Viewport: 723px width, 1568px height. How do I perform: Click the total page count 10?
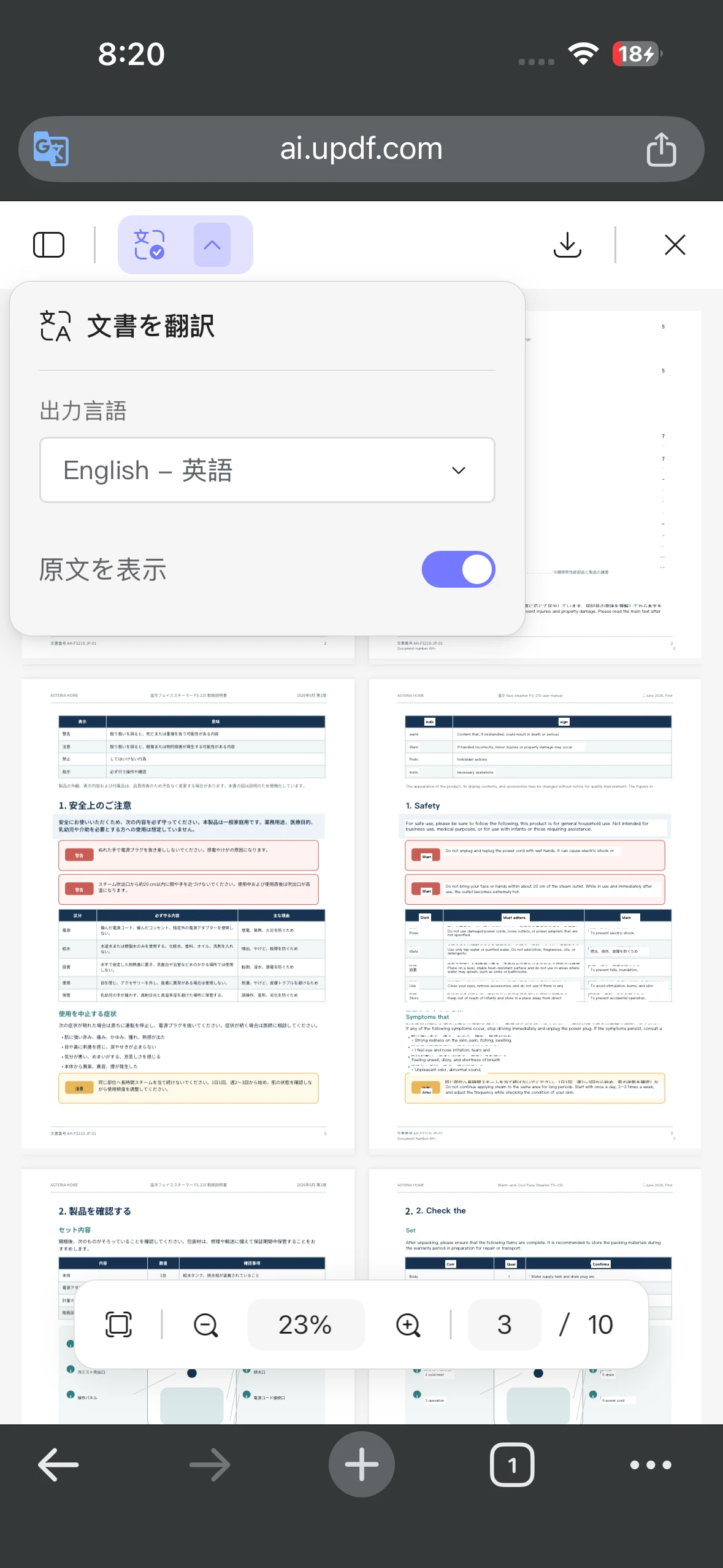click(x=600, y=1324)
